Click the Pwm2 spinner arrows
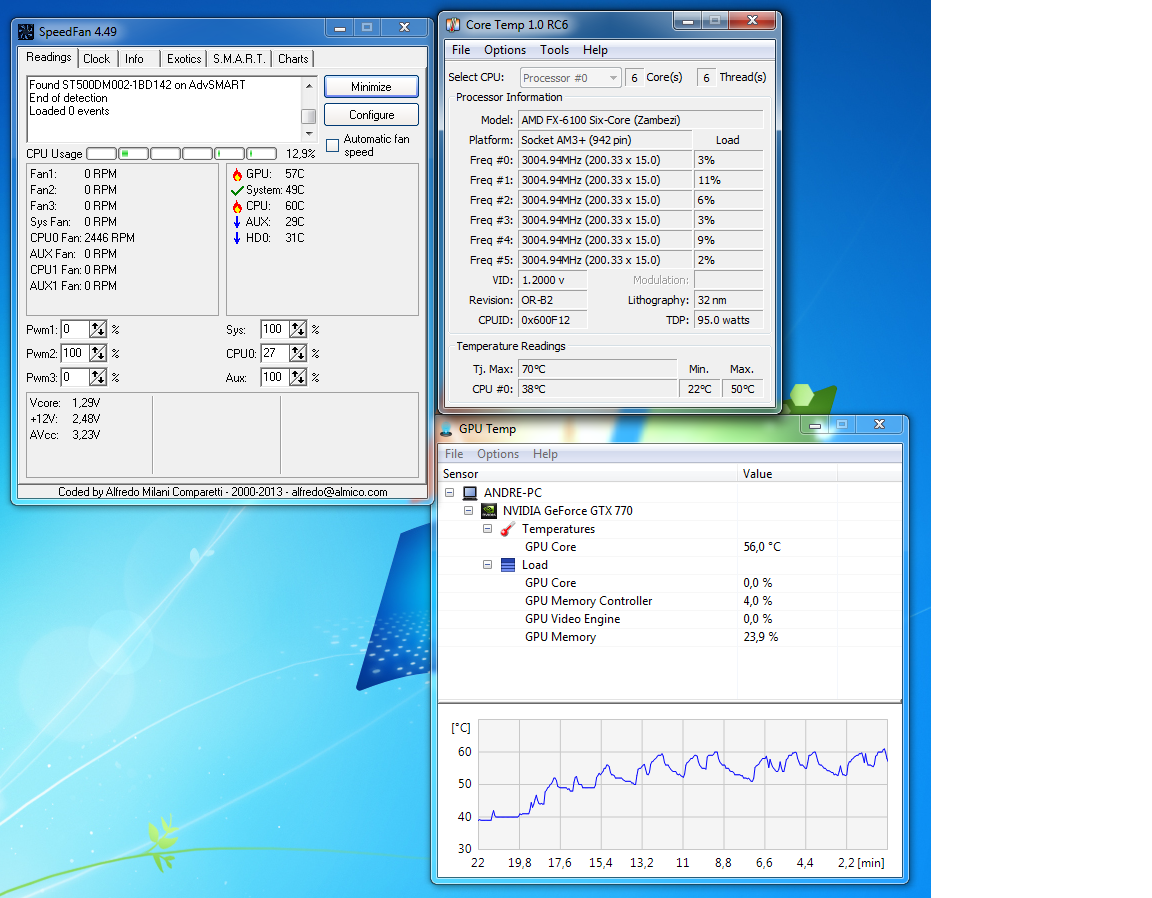 tap(98, 353)
